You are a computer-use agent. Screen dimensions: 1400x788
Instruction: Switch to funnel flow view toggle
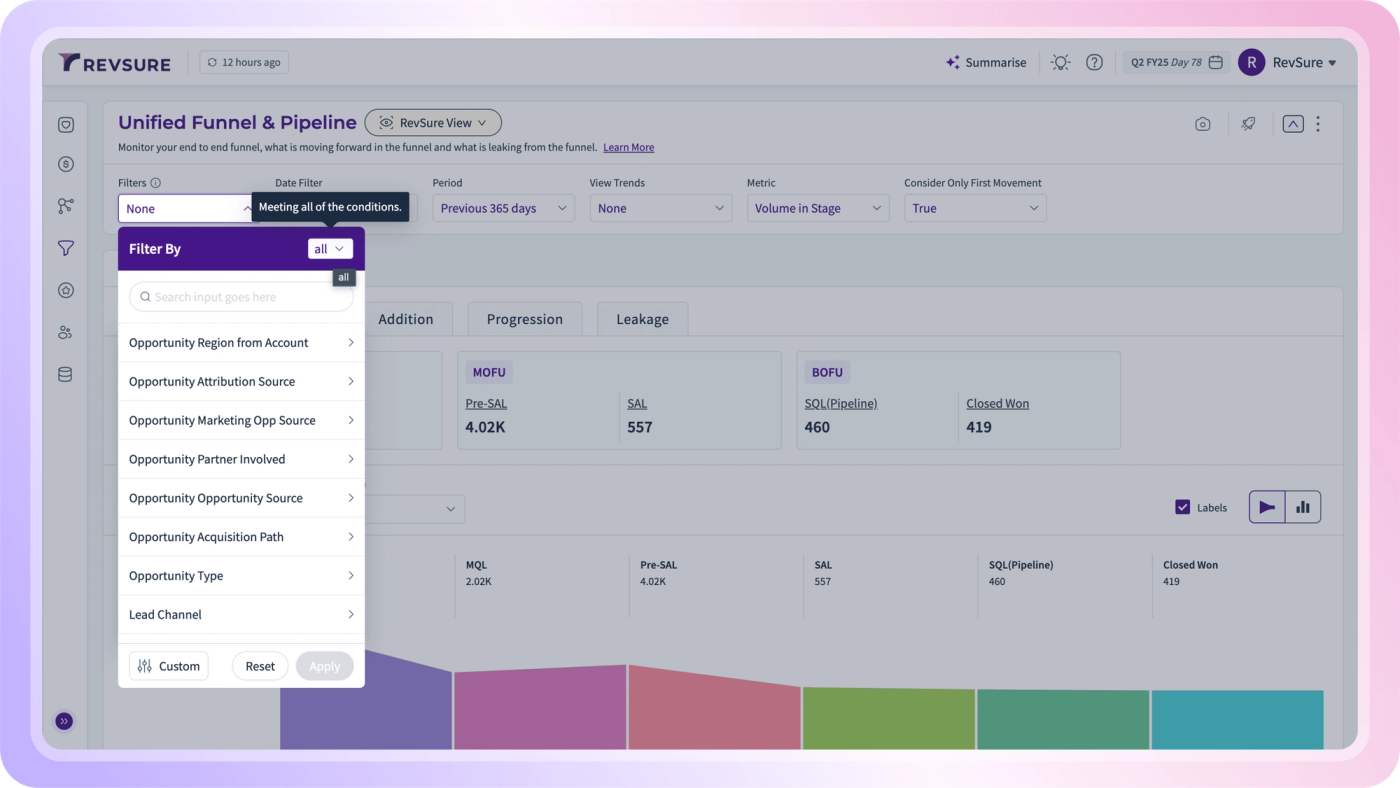pyautogui.click(x=1267, y=507)
